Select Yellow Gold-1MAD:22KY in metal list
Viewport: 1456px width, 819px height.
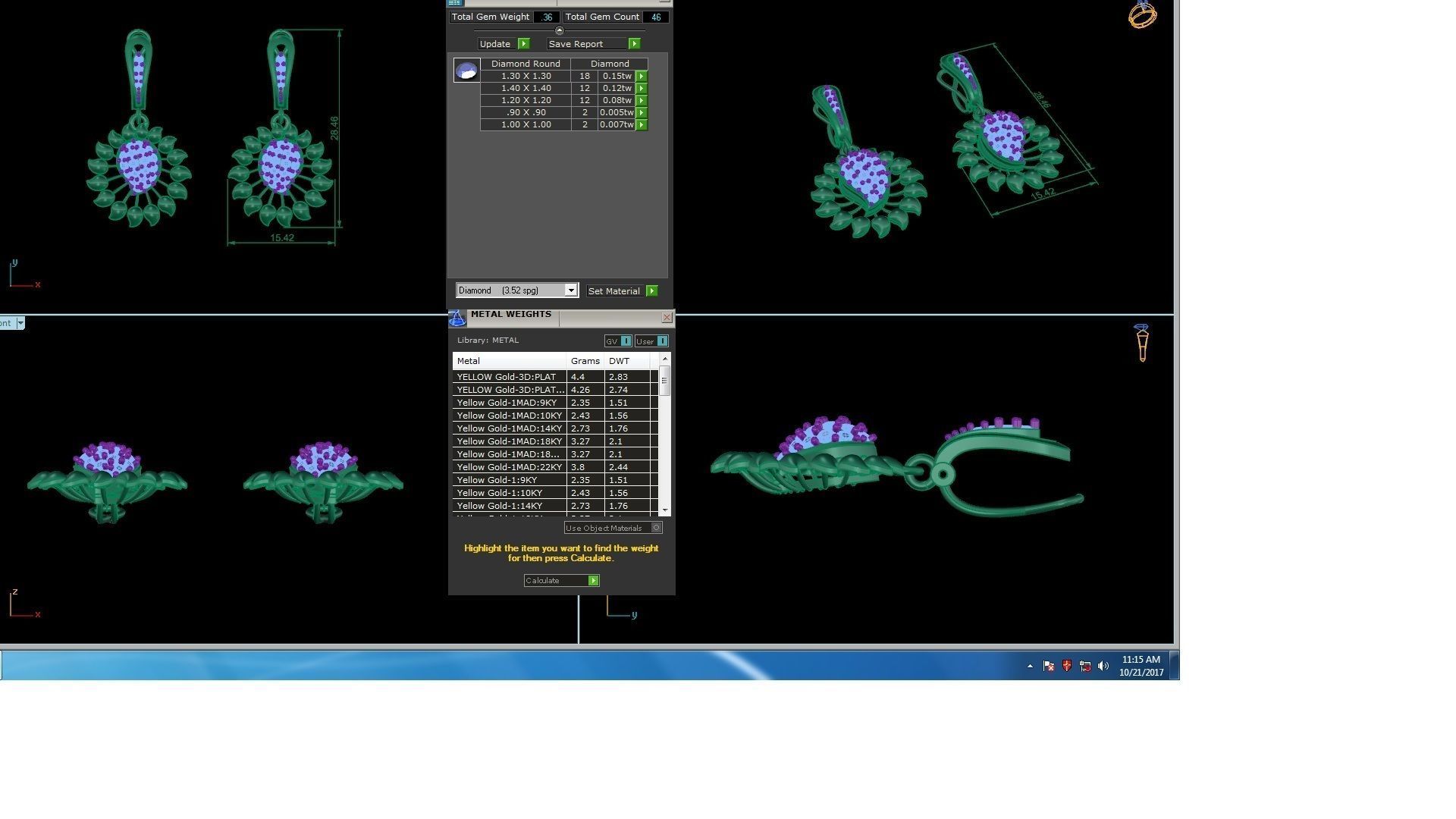(x=509, y=467)
